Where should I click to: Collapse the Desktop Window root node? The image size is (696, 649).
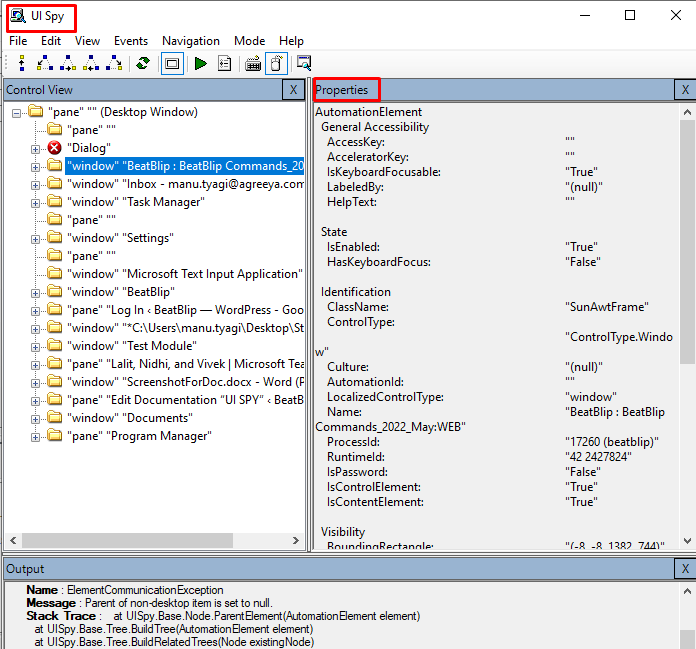[17, 112]
